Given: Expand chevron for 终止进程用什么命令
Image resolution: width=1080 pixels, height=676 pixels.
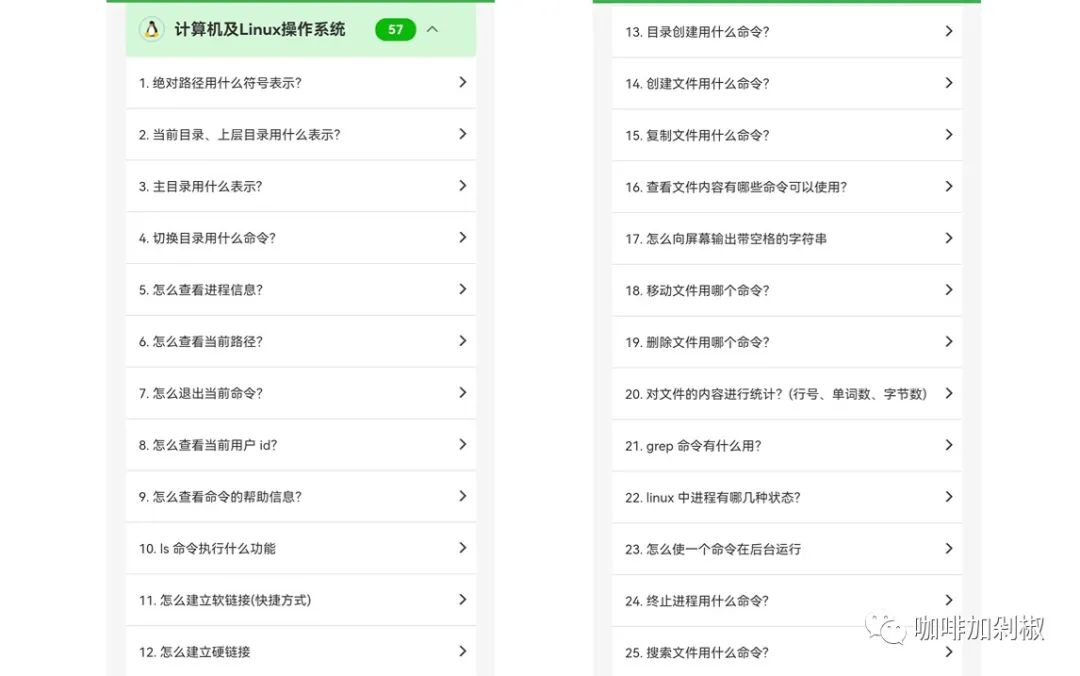Looking at the screenshot, I should tap(949, 600).
